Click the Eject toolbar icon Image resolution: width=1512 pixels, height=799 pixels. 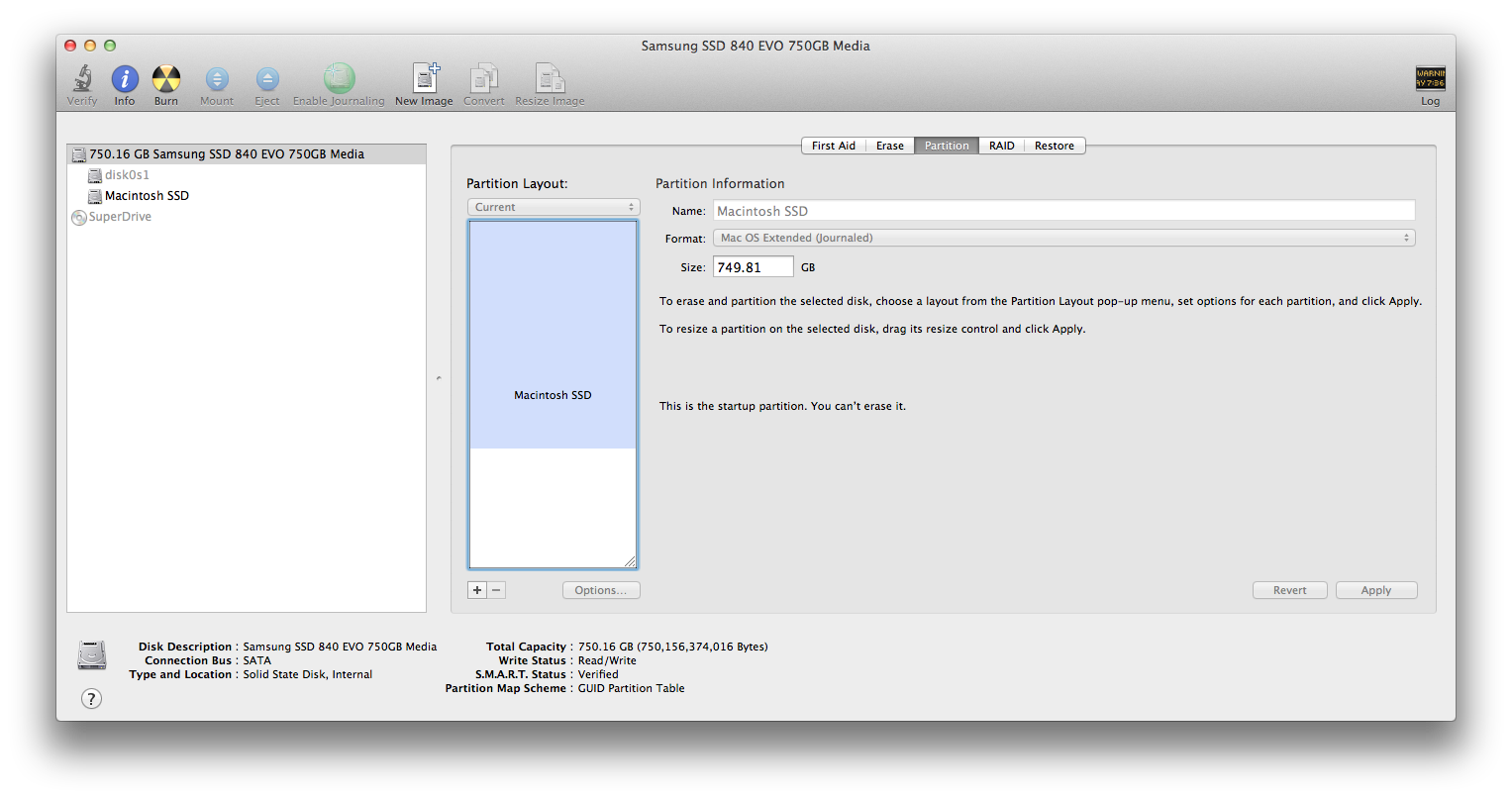[x=267, y=79]
